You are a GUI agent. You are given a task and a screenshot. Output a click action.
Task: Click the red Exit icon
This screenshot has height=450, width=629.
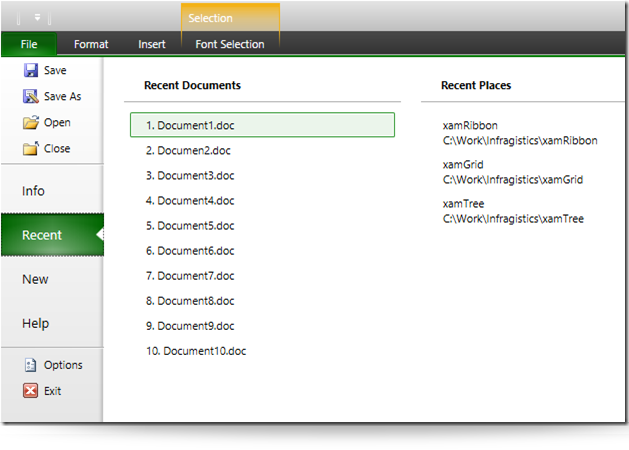tap(30, 391)
